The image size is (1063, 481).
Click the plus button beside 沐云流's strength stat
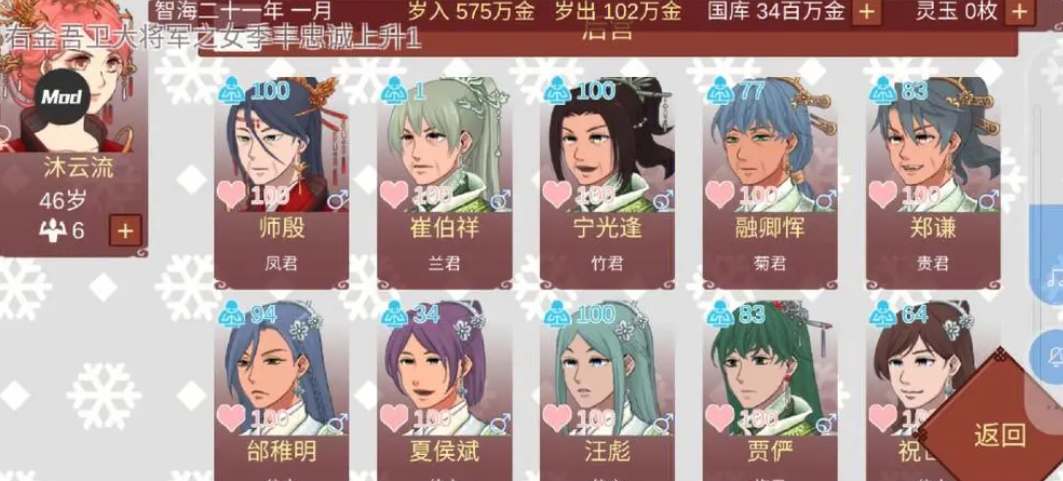(x=125, y=230)
